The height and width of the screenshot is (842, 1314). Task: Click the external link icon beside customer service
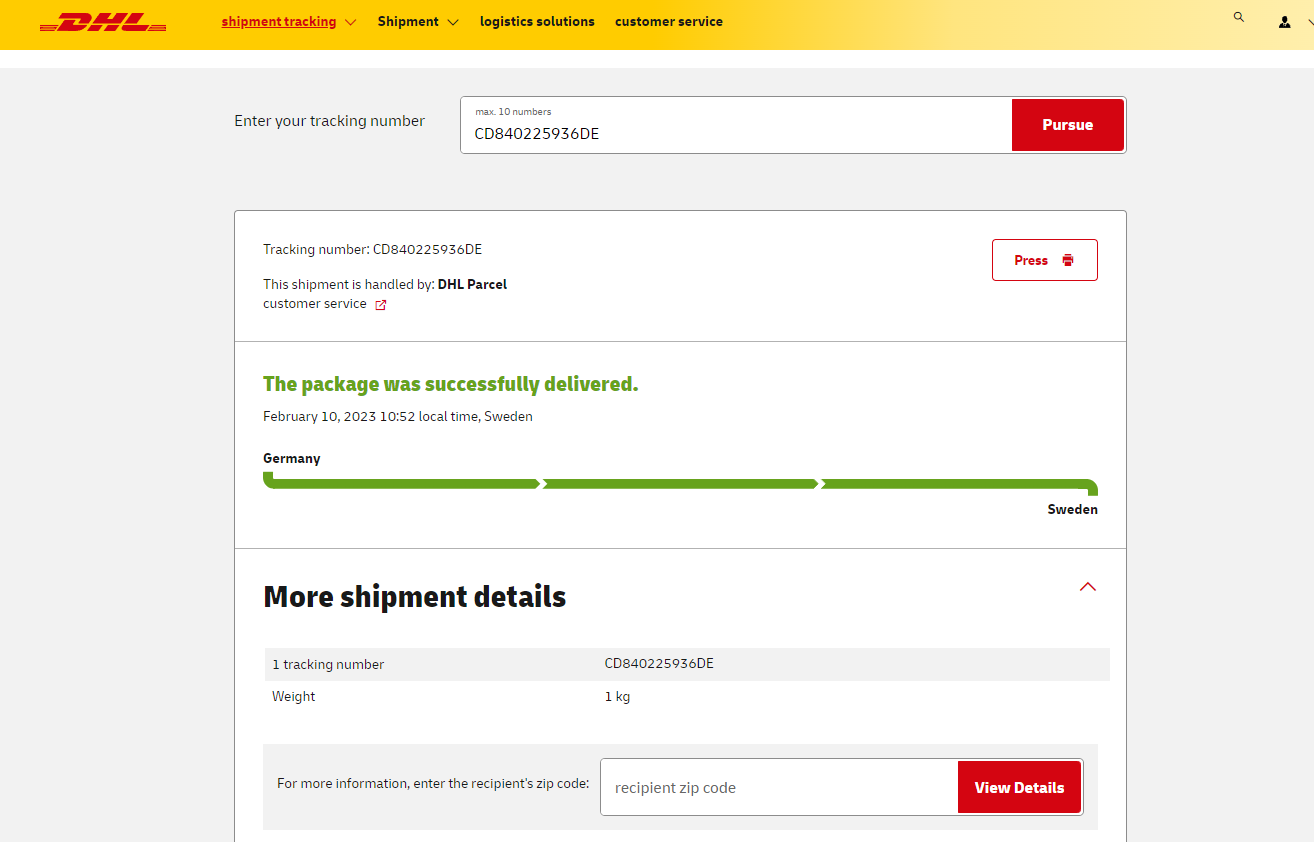pos(381,305)
